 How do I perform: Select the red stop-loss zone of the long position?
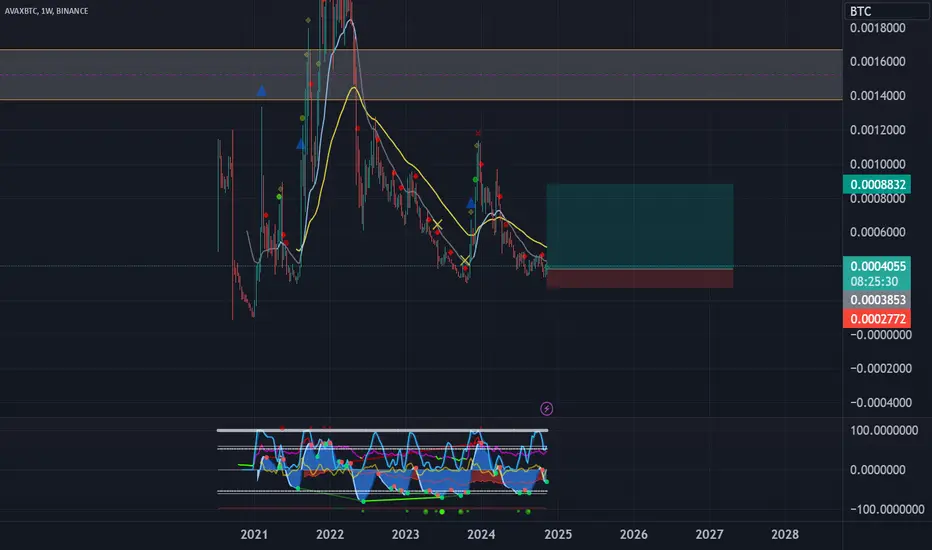tap(640, 279)
